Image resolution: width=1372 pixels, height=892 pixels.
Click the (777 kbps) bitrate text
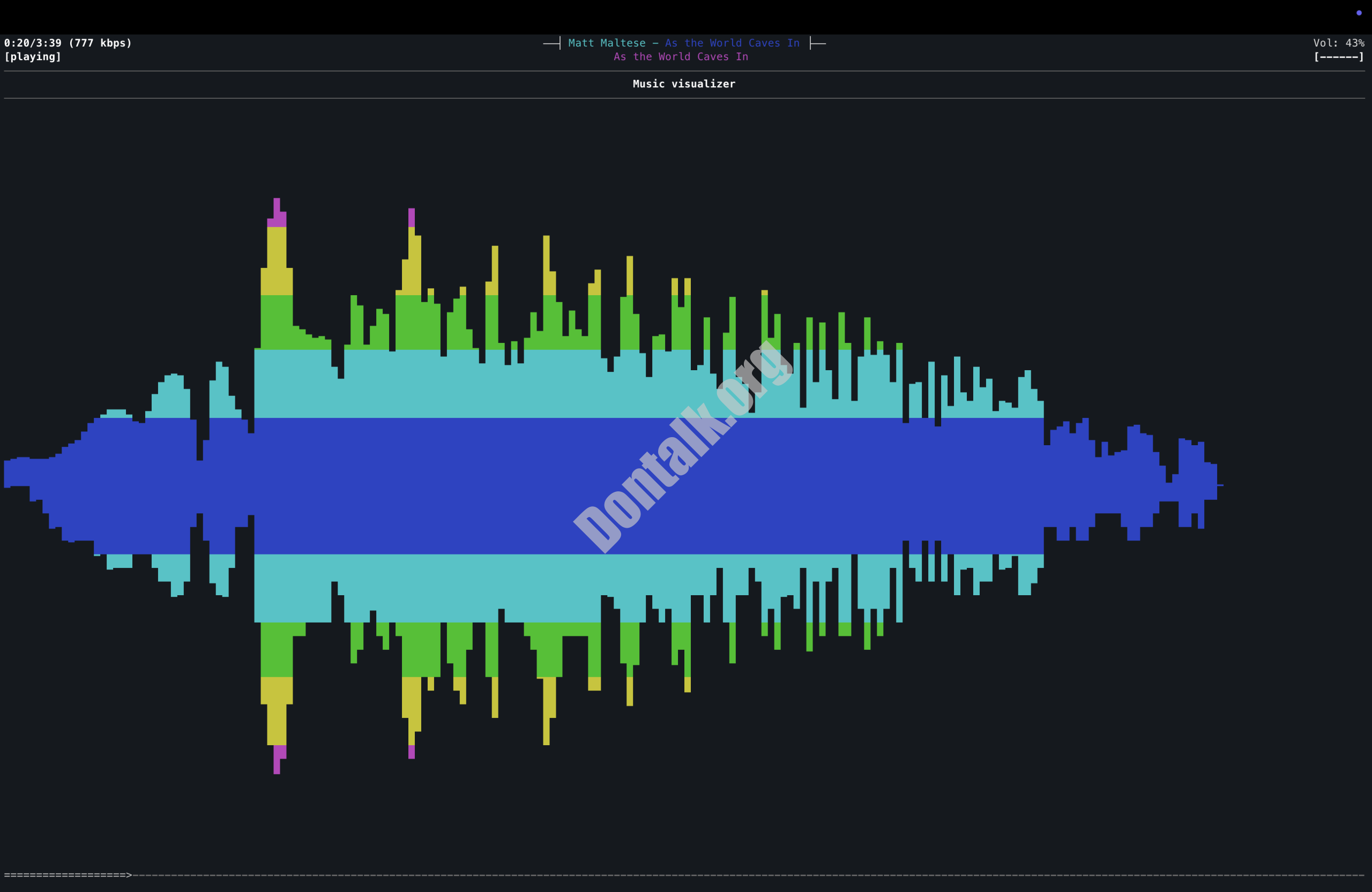(100, 43)
